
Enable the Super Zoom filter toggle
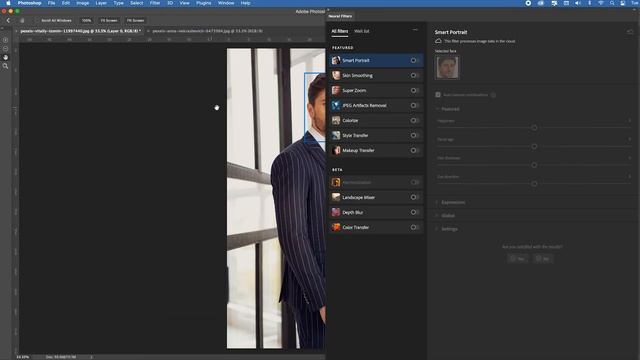(x=415, y=90)
